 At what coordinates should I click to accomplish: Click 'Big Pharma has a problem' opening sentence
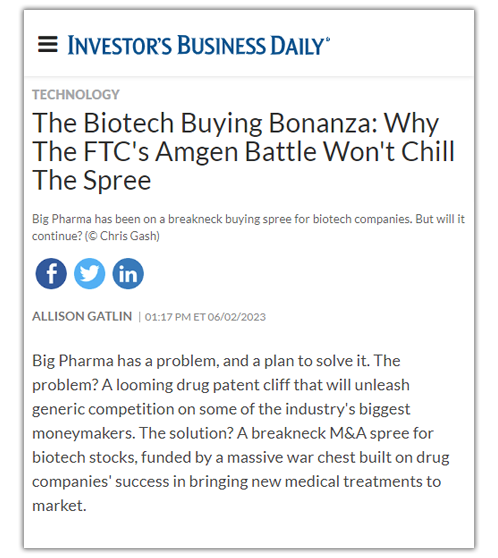(x=124, y=361)
